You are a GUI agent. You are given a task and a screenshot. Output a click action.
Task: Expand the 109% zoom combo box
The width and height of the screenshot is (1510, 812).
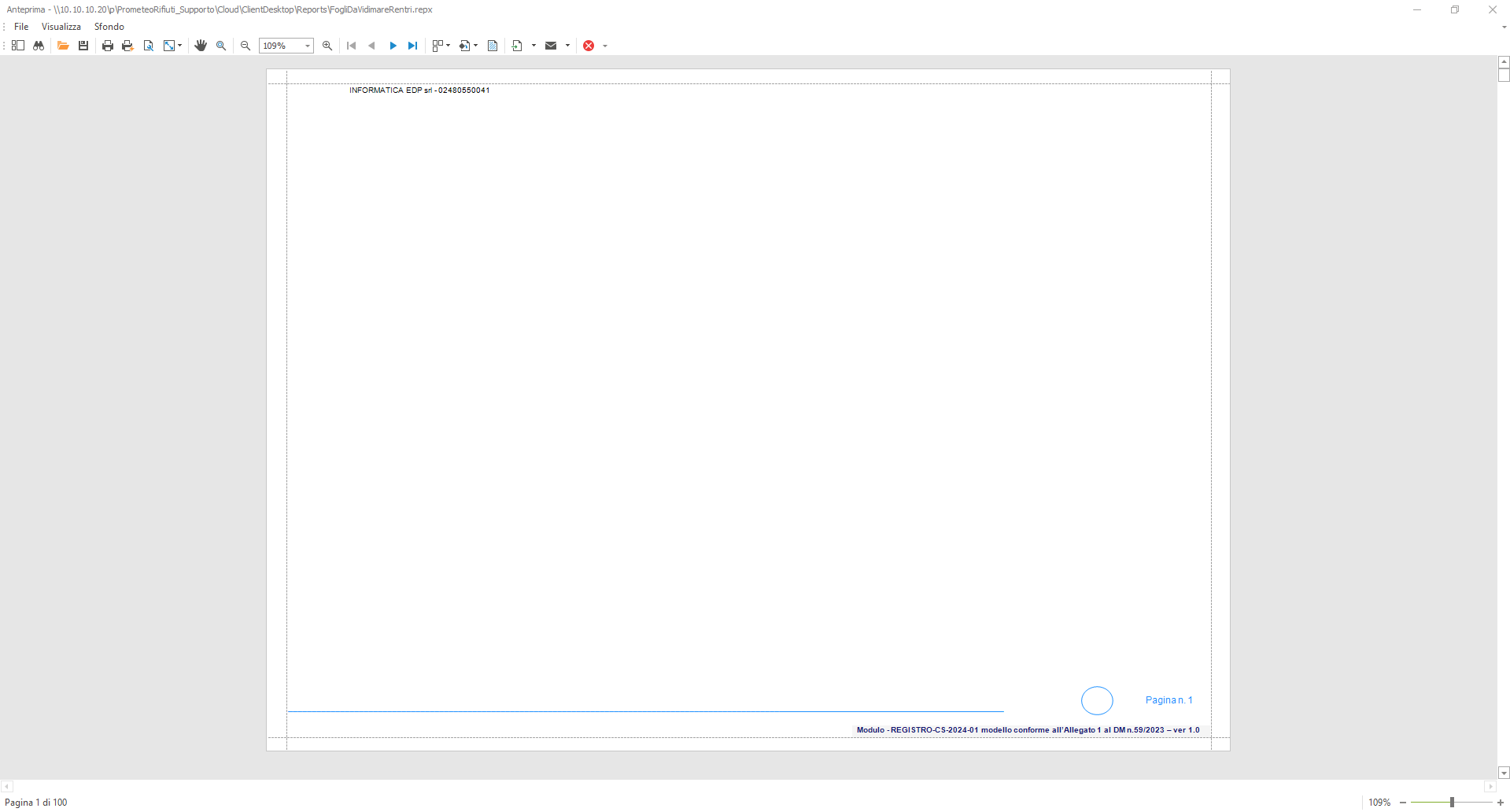(x=307, y=46)
